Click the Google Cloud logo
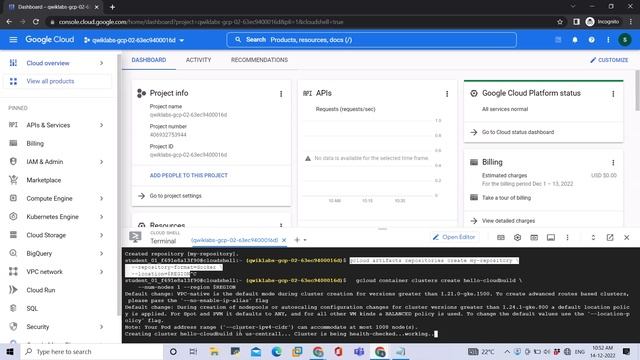Viewport: 640px width, 360px height. click(50, 40)
